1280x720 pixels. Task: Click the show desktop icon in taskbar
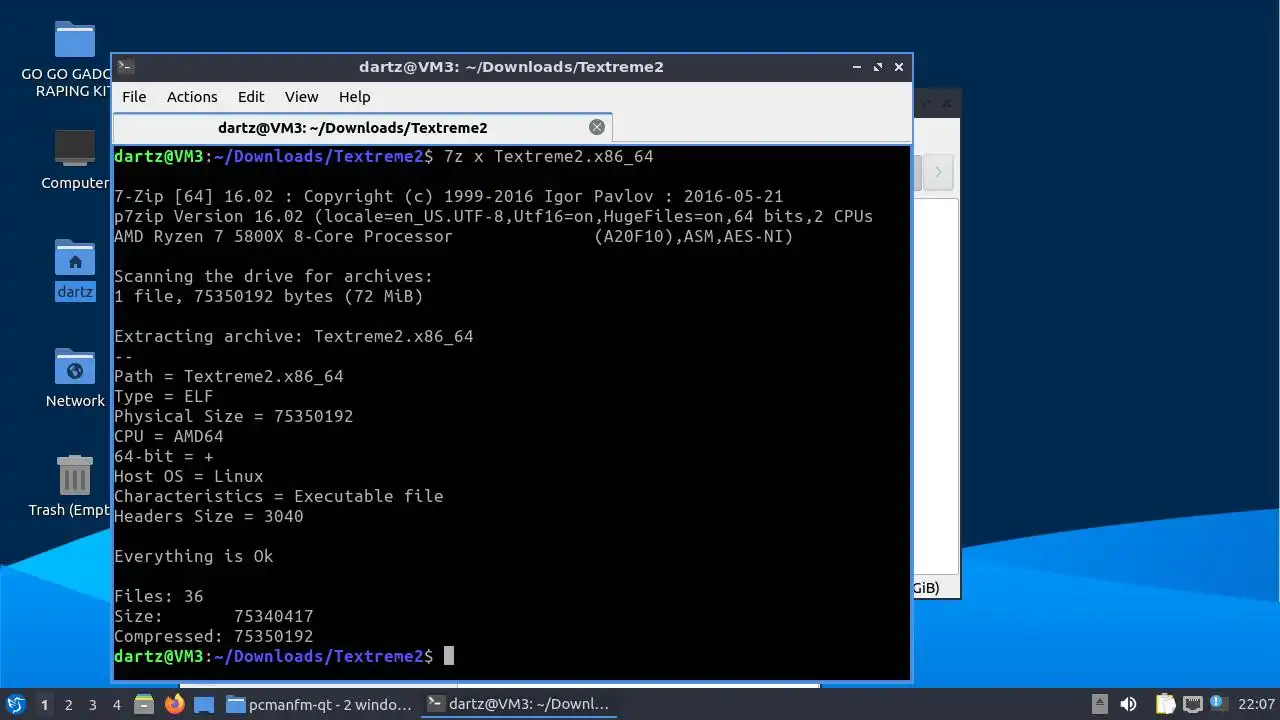pos(204,704)
